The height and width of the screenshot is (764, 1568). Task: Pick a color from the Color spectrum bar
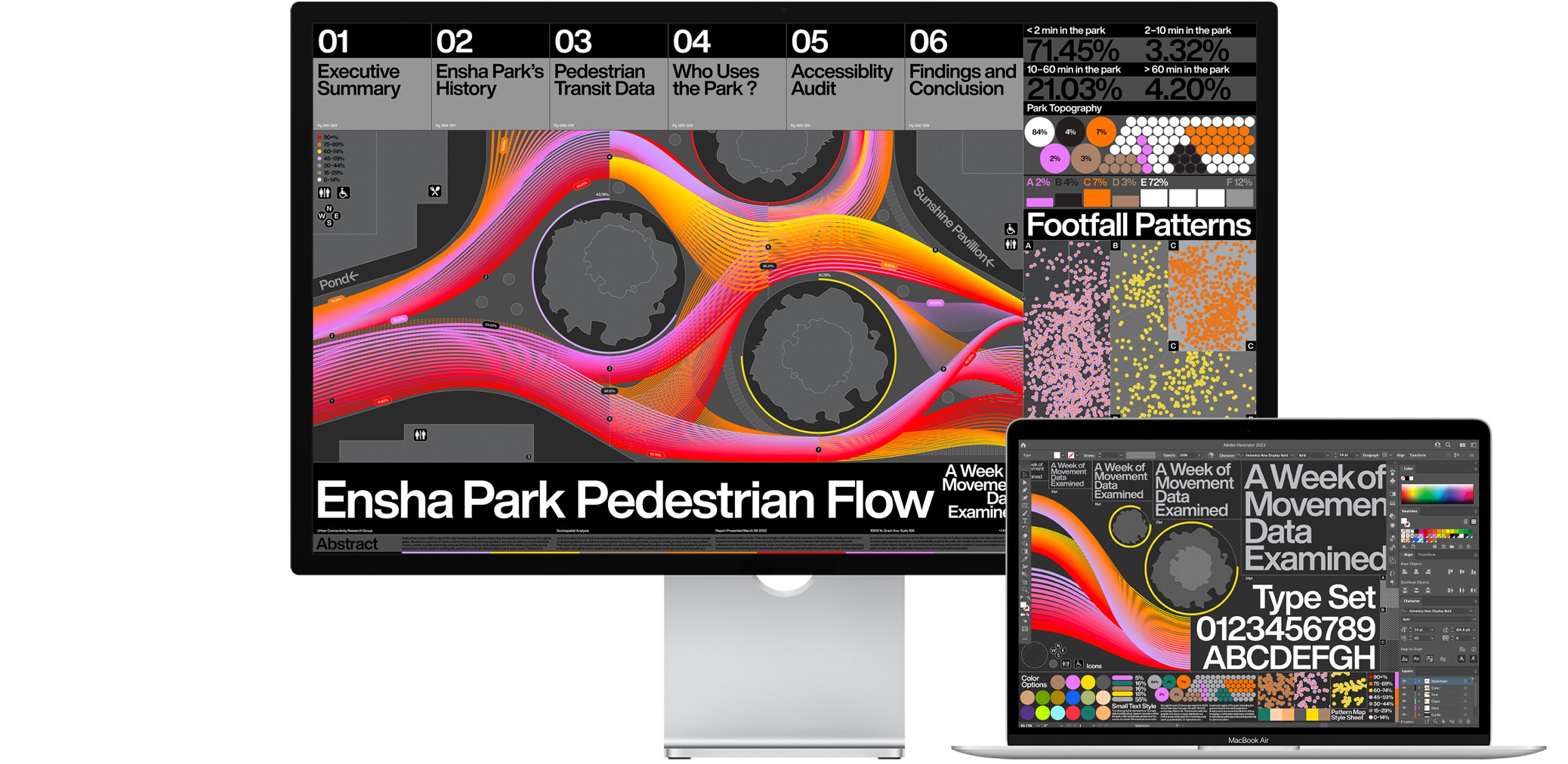pyautogui.click(x=1437, y=494)
